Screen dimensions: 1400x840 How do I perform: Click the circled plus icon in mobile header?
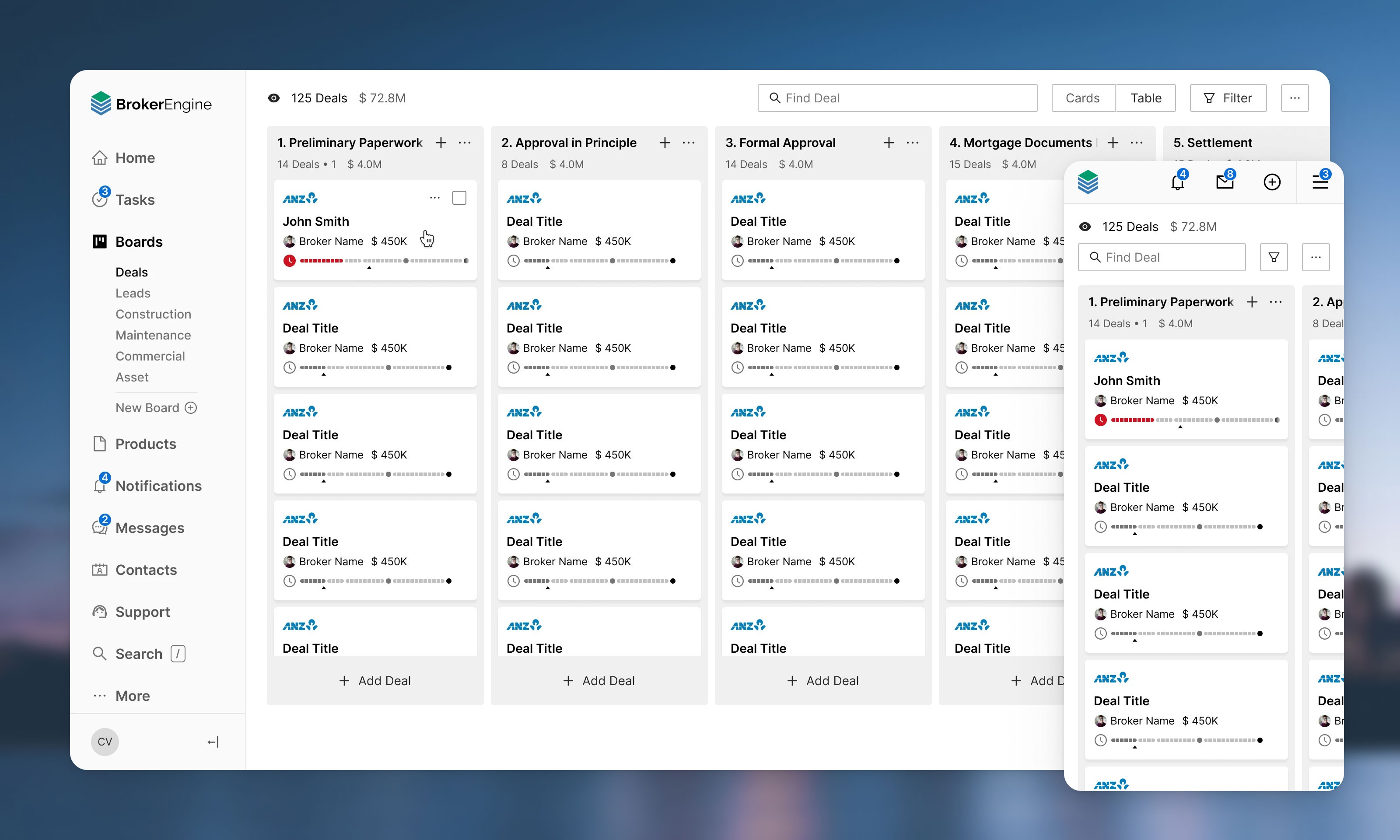point(1271,182)
